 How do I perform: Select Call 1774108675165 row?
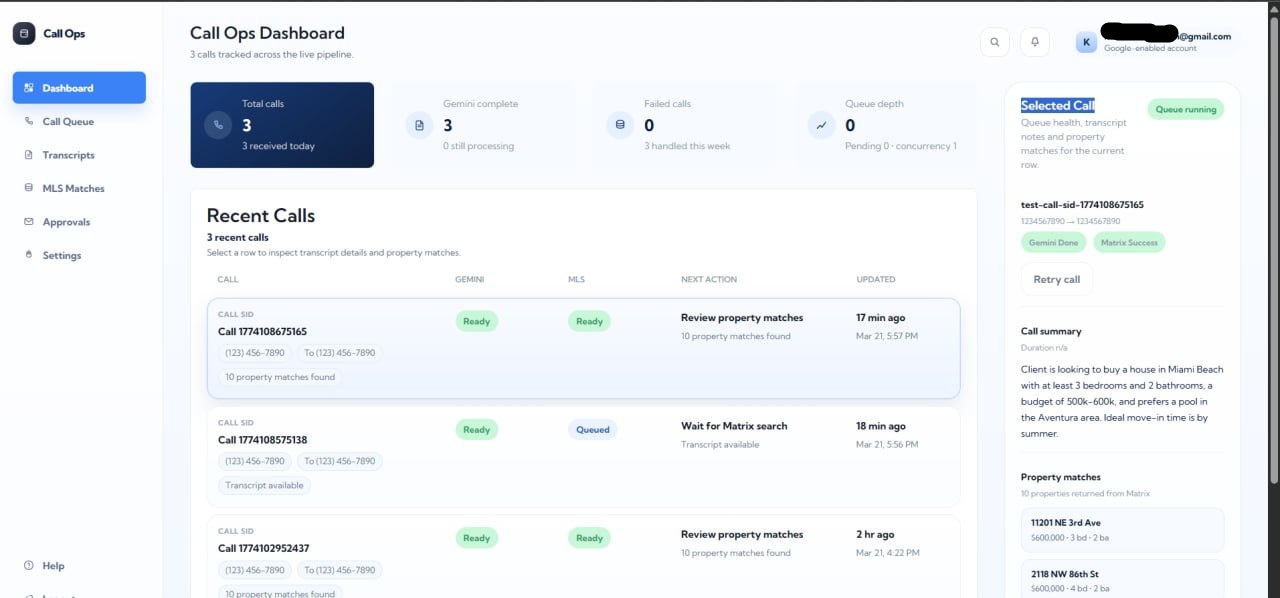coord(583,348)
